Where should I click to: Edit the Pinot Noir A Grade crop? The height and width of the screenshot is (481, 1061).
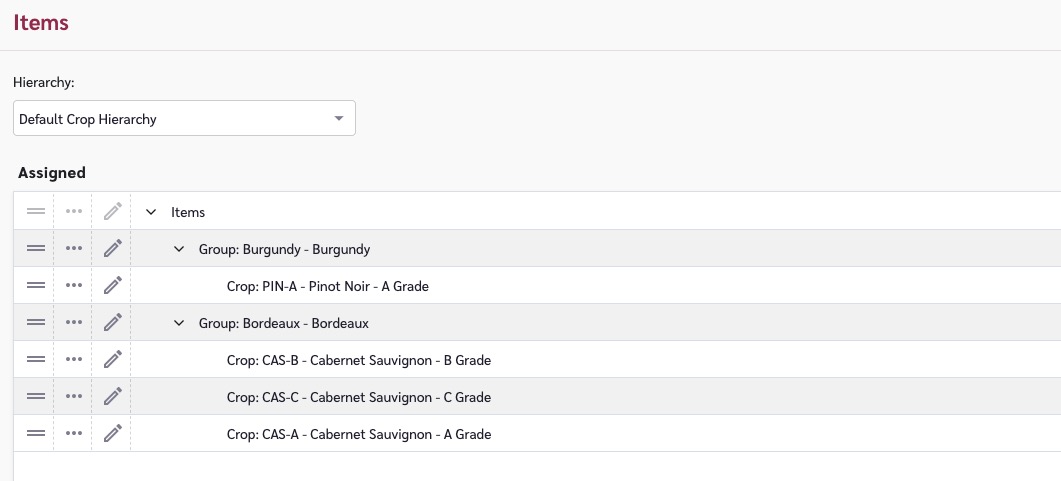(x=113, y=286)
